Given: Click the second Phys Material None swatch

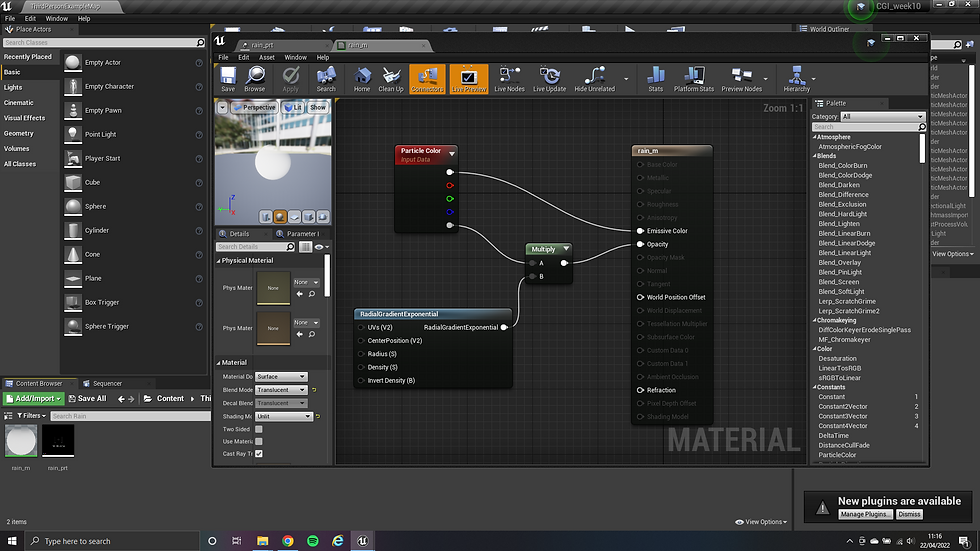Looking at the screenshot, I should (x=273, y=328).
